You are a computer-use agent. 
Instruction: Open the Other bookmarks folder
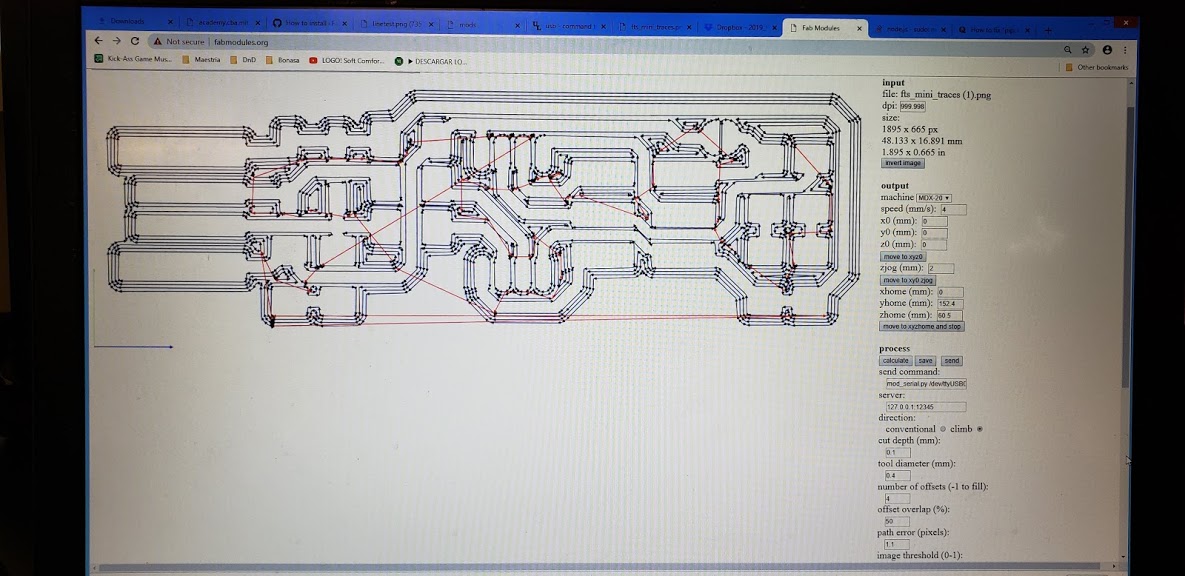tap(1097, 67)
